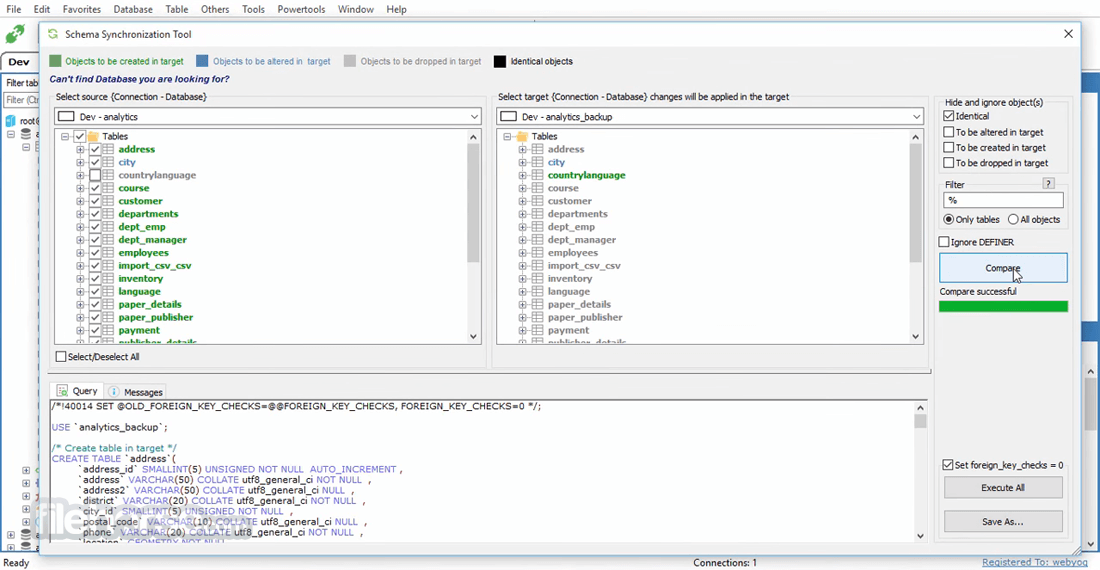The height and width of the screenshot is (570, 1100).
Task: Click green Objects to be created swatch
Action: [55, 61]
